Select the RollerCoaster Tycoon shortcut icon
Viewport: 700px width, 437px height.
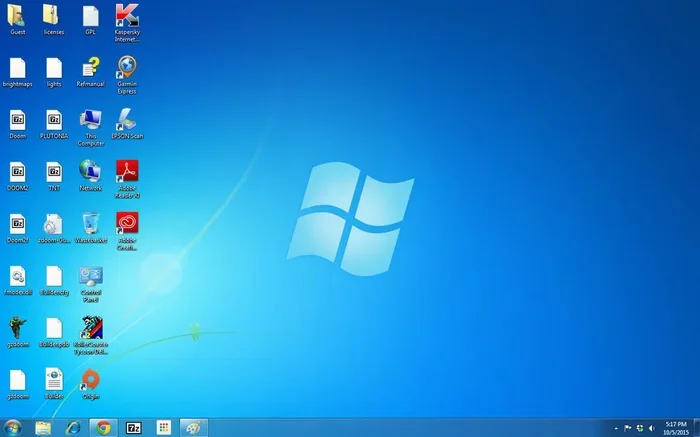pos(92,328)
